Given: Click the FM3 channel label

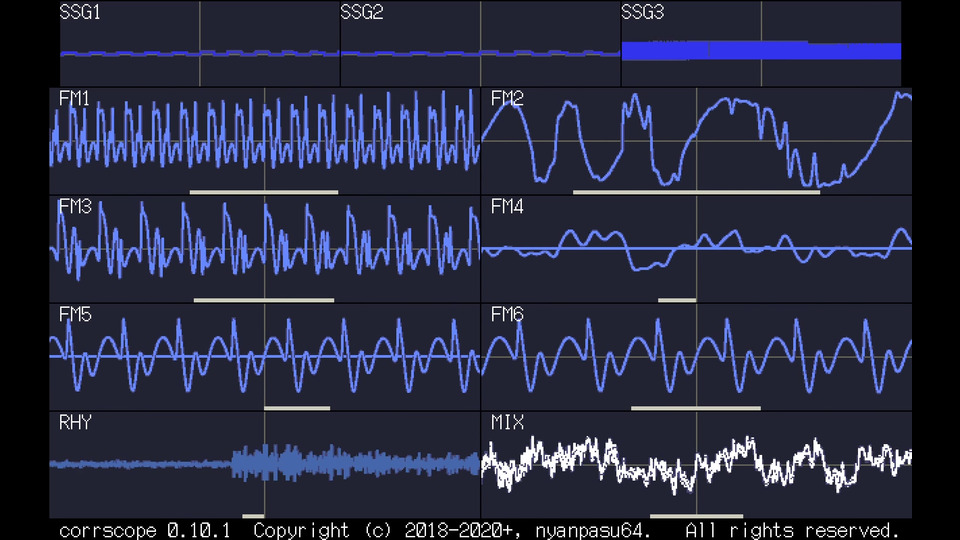Looking at the screenshot, I should click(75, 206).
